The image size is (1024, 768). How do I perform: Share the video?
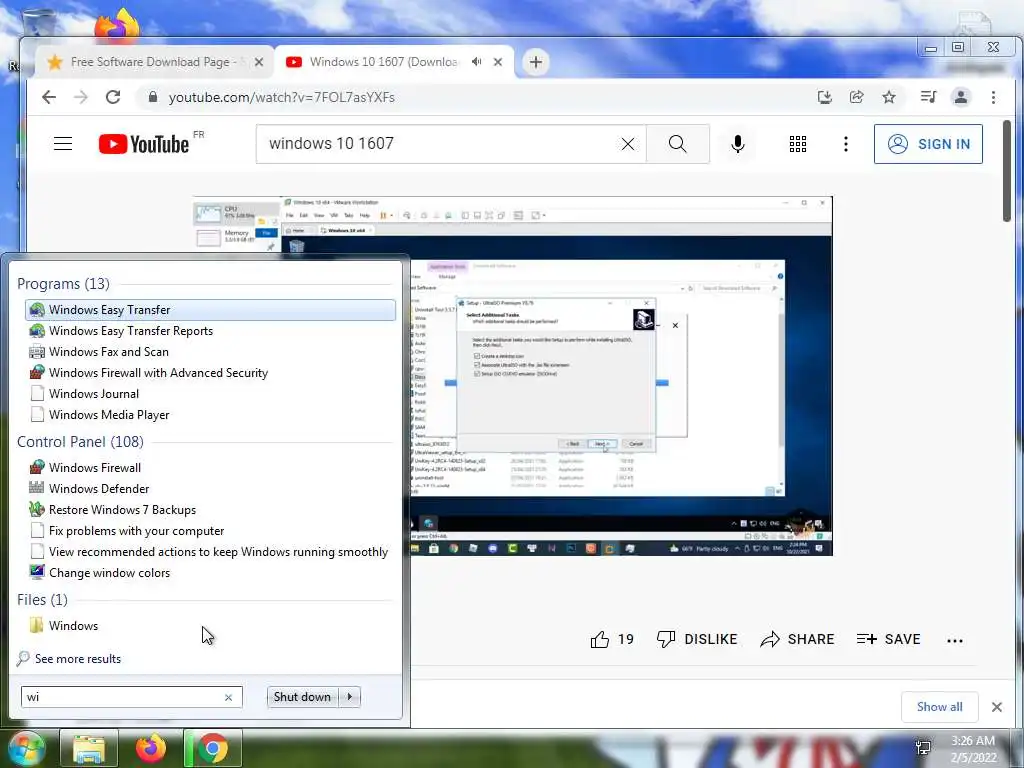coord(797,639)
